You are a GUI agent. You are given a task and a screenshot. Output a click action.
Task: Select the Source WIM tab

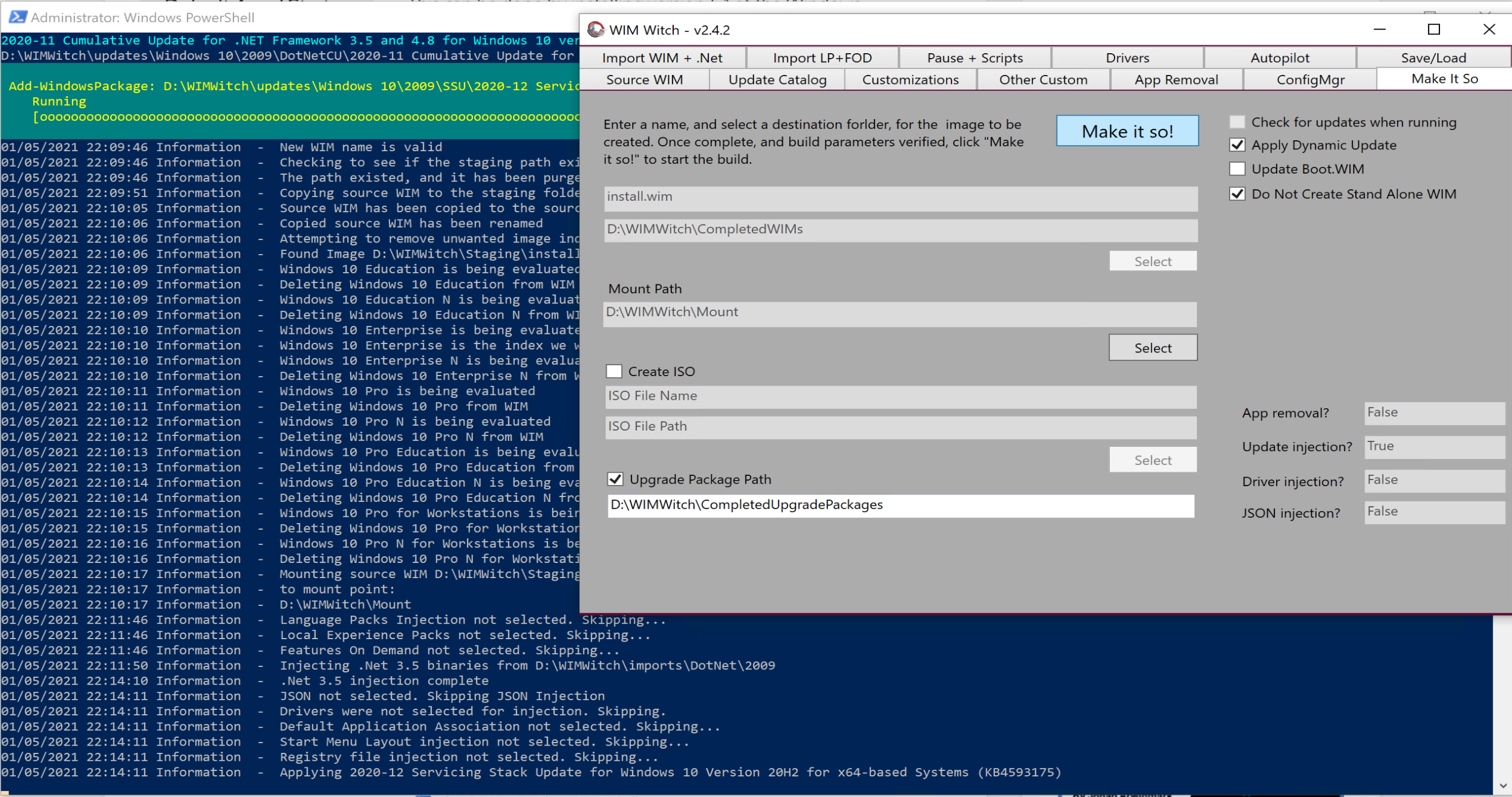(645, 80)
